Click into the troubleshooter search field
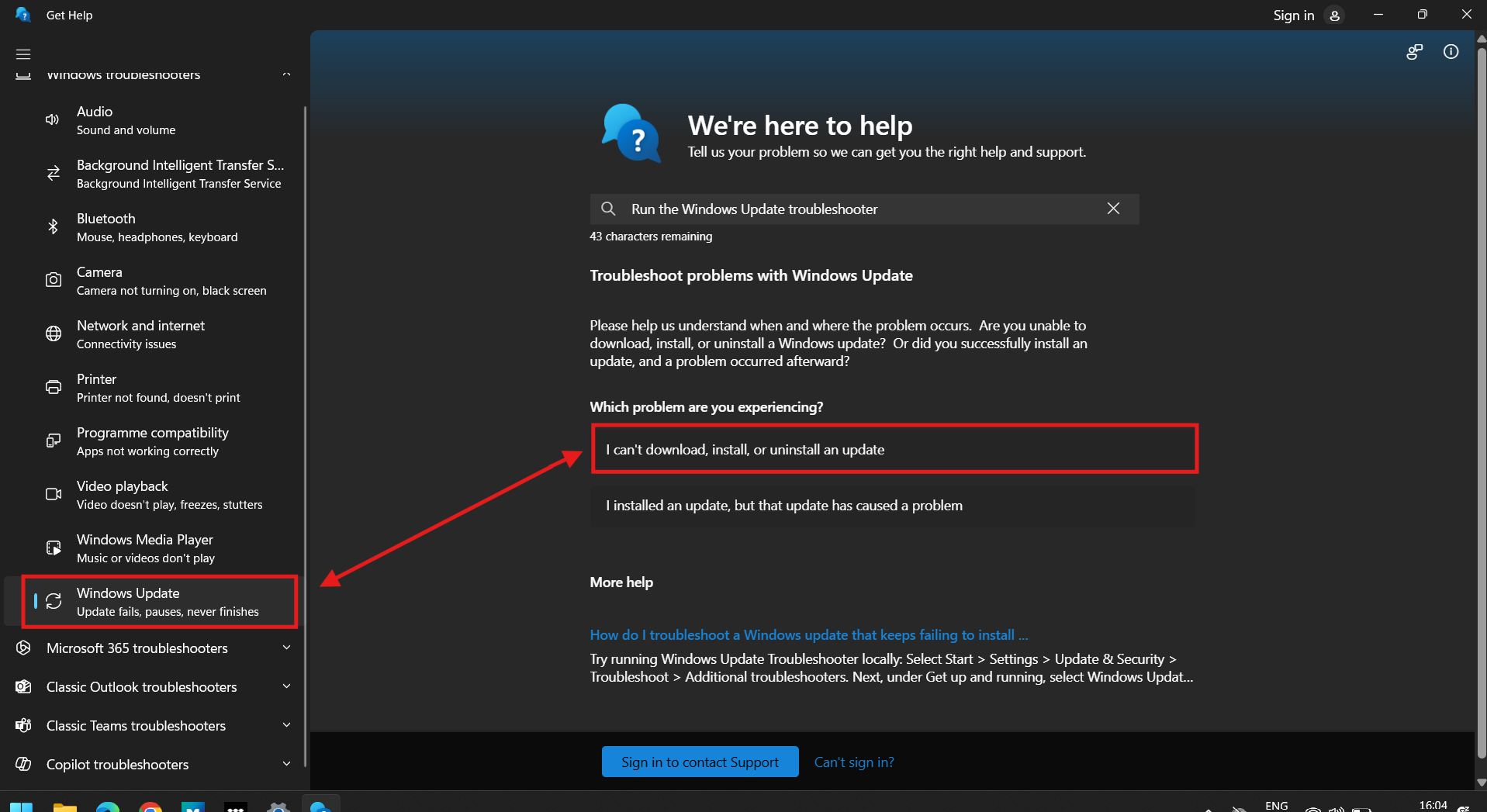This screenshot has width=1487, height=812. [863, 209]
